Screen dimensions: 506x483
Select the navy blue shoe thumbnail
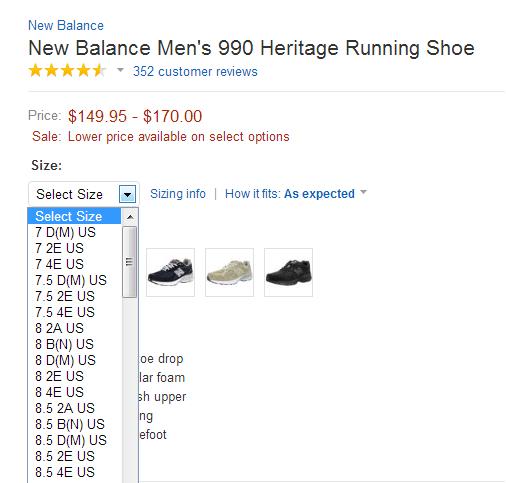pyautogui.click(x=171, y=272)
